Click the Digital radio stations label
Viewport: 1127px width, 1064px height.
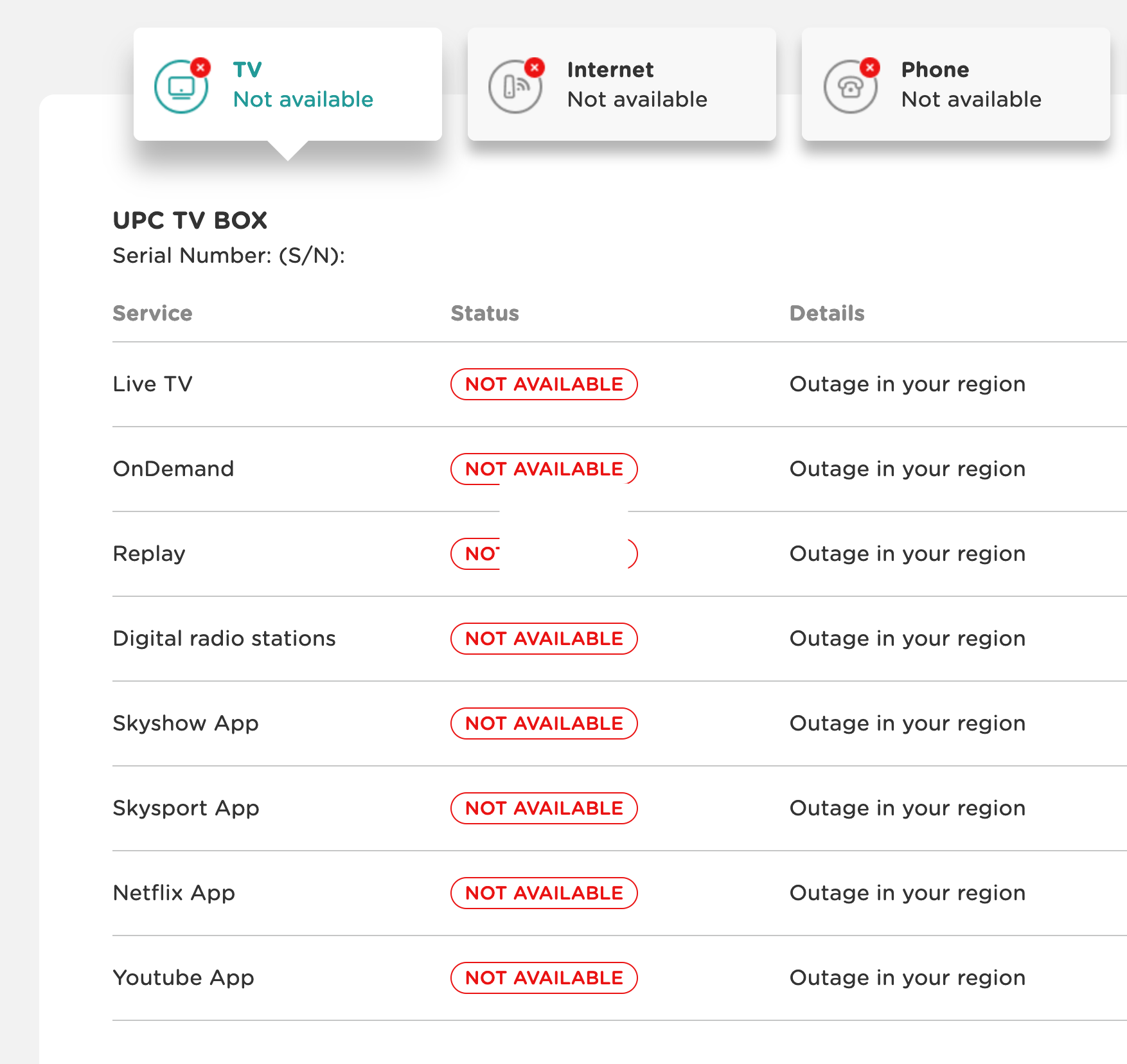click(x=224, y=639)
